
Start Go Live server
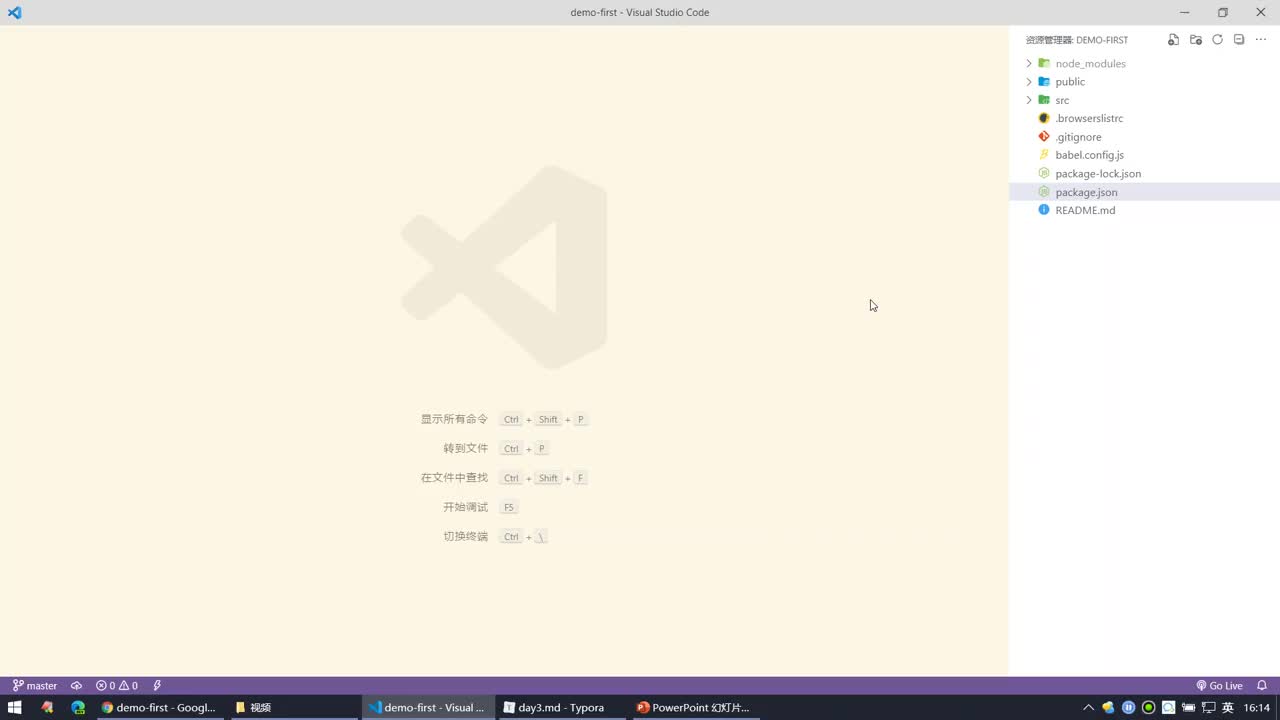1220,686
